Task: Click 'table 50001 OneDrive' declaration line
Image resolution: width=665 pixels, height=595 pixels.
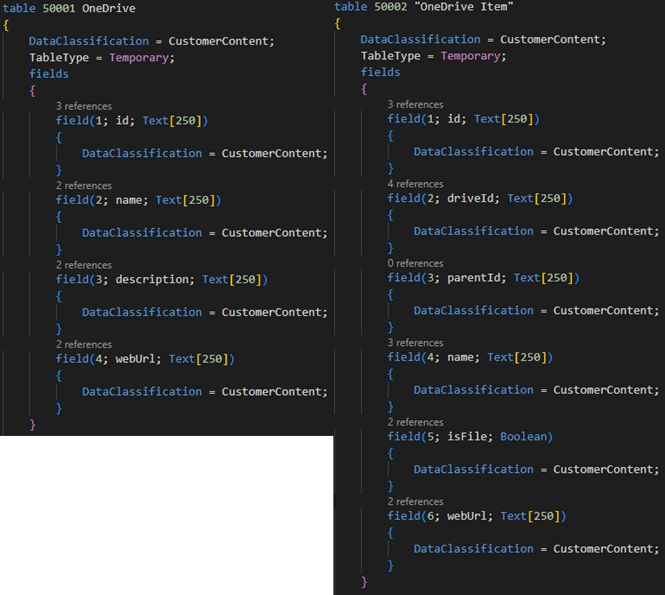Action: click(x=69, y=8)
